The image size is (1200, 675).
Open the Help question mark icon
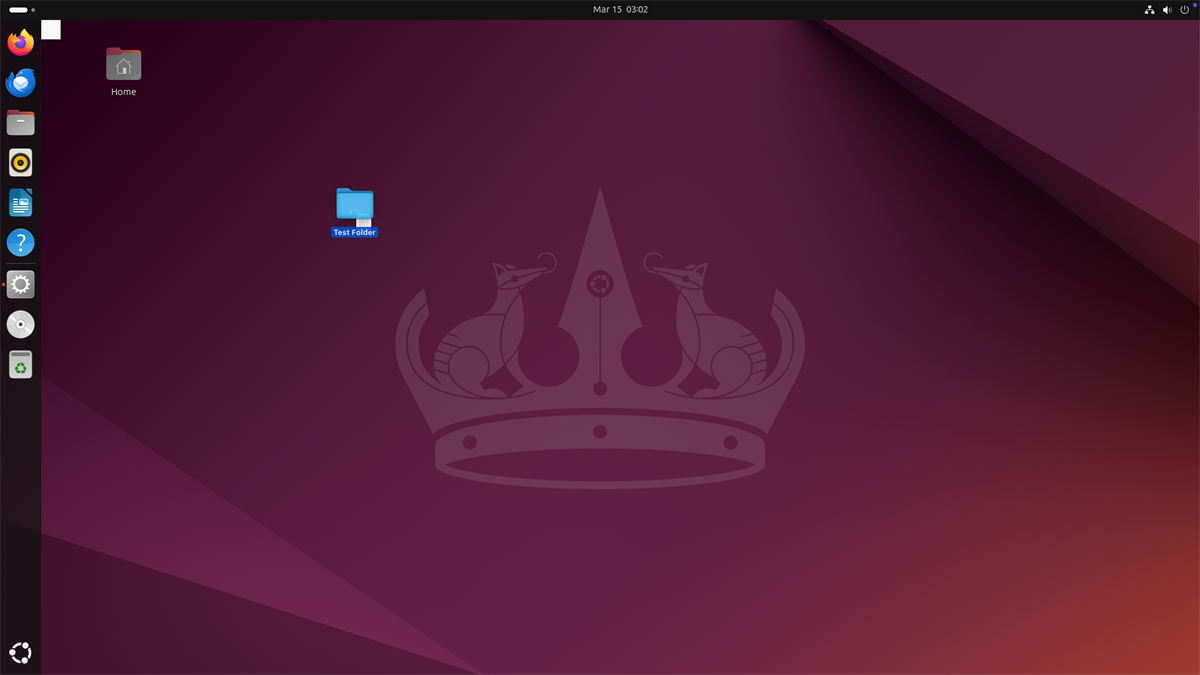click(20, 243)
